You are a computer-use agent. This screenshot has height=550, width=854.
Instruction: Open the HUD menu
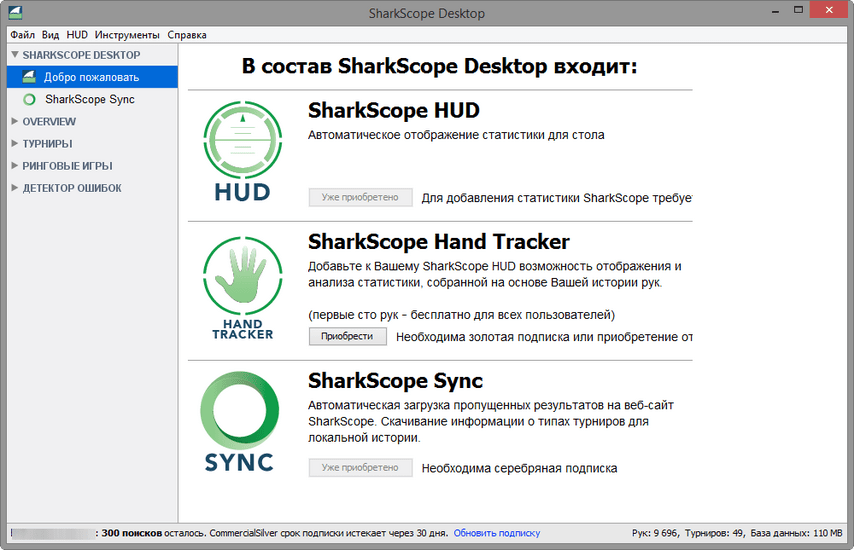point(77,35)
